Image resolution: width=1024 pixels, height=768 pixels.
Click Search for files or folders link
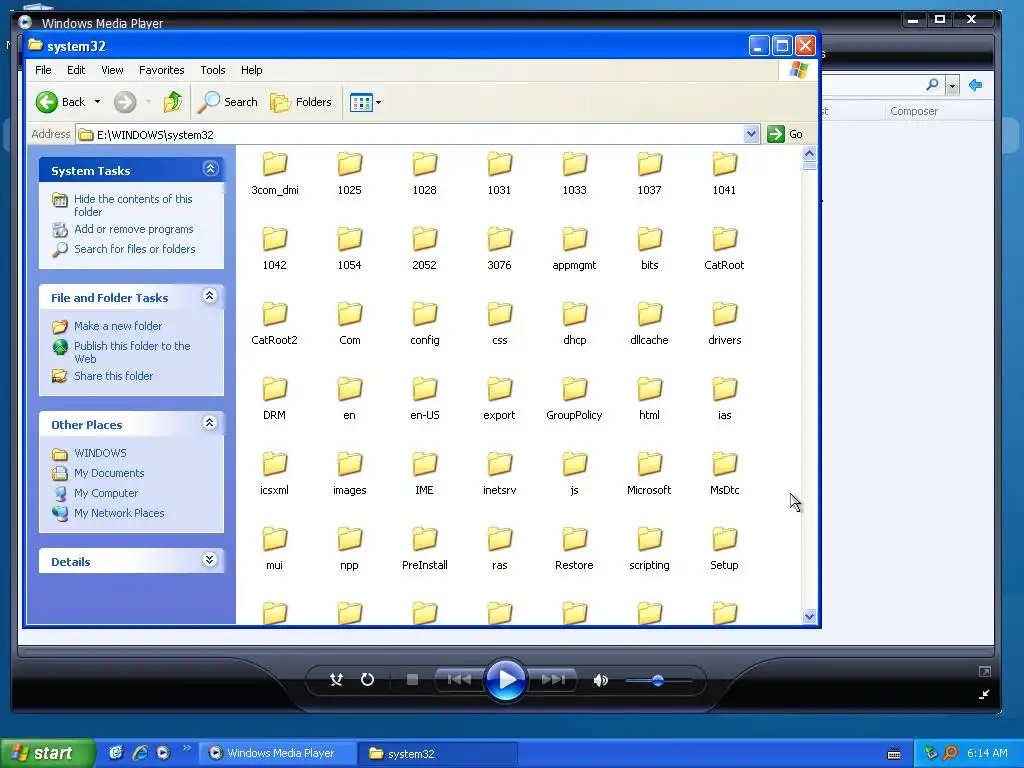[135, 249]
